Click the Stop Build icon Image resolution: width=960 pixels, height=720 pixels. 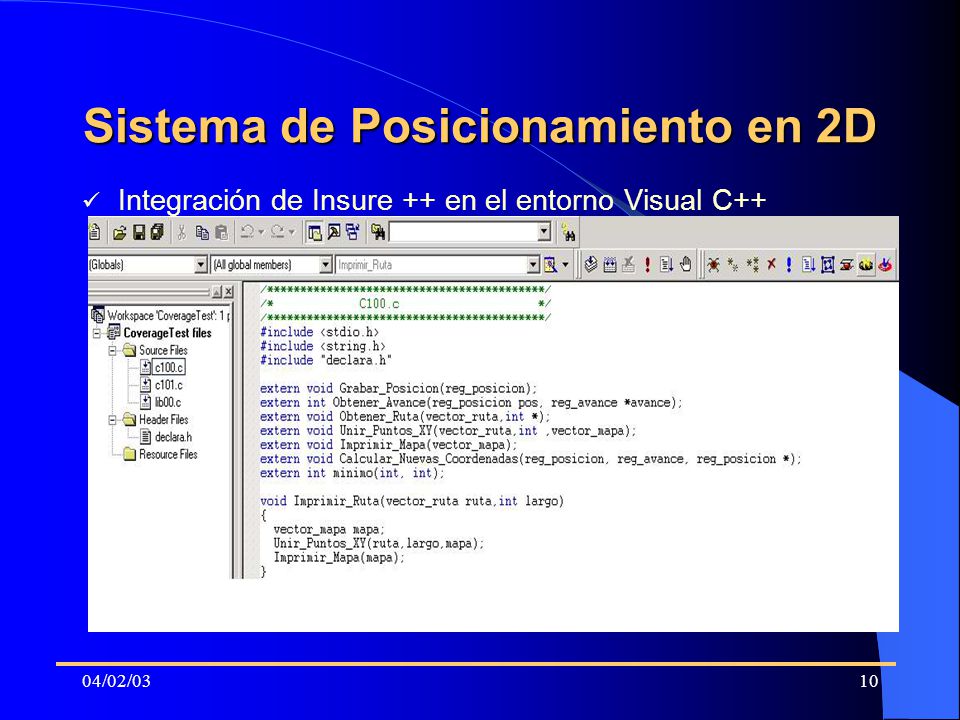click(628, 264)
